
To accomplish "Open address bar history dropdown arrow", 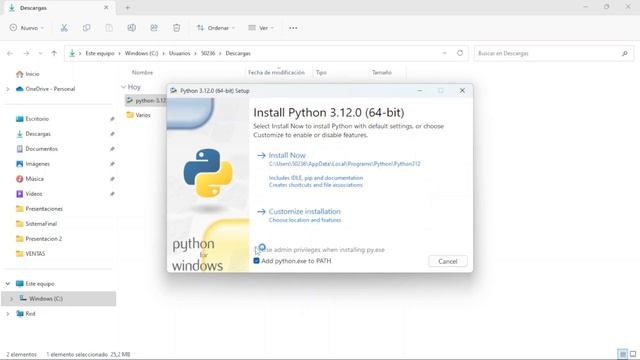I will pos(444,53).
